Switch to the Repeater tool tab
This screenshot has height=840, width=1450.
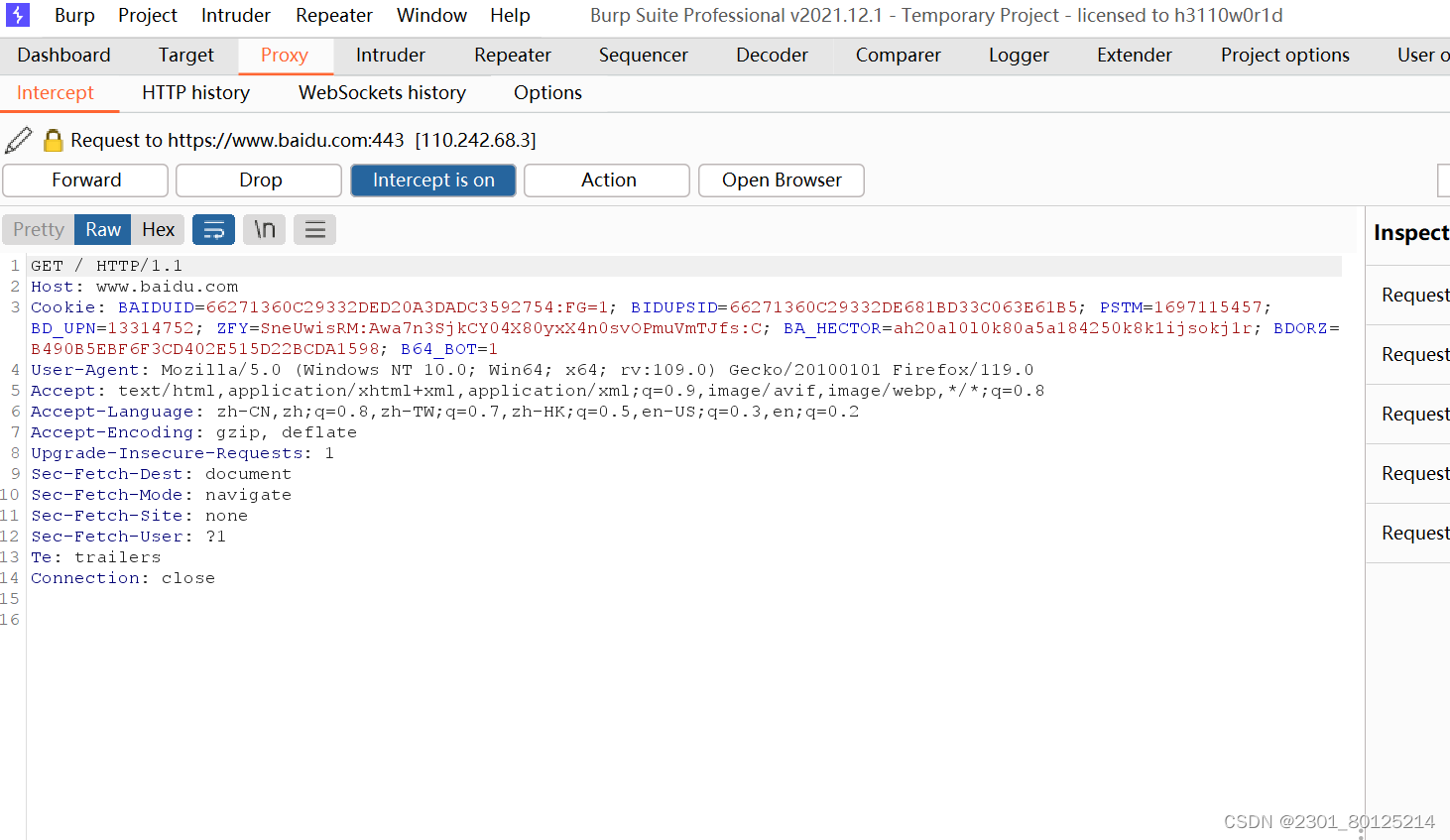pyautogui.click(x=513, y=55)
